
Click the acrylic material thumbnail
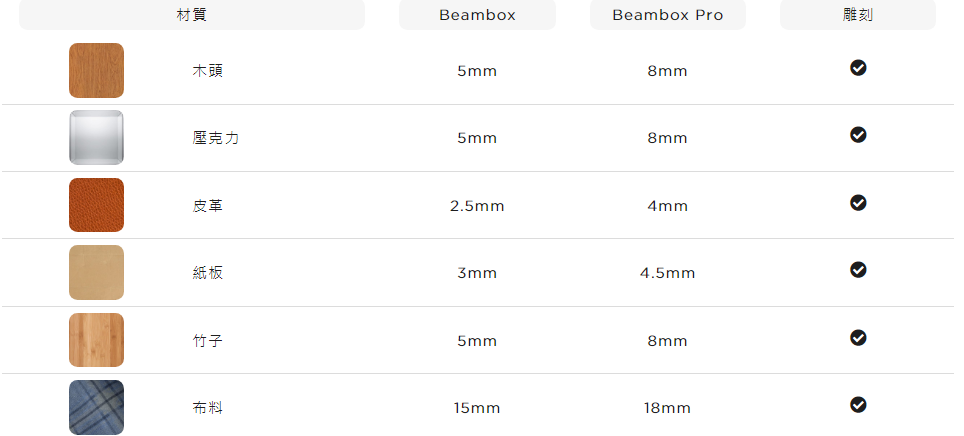[x=96, y=138]
